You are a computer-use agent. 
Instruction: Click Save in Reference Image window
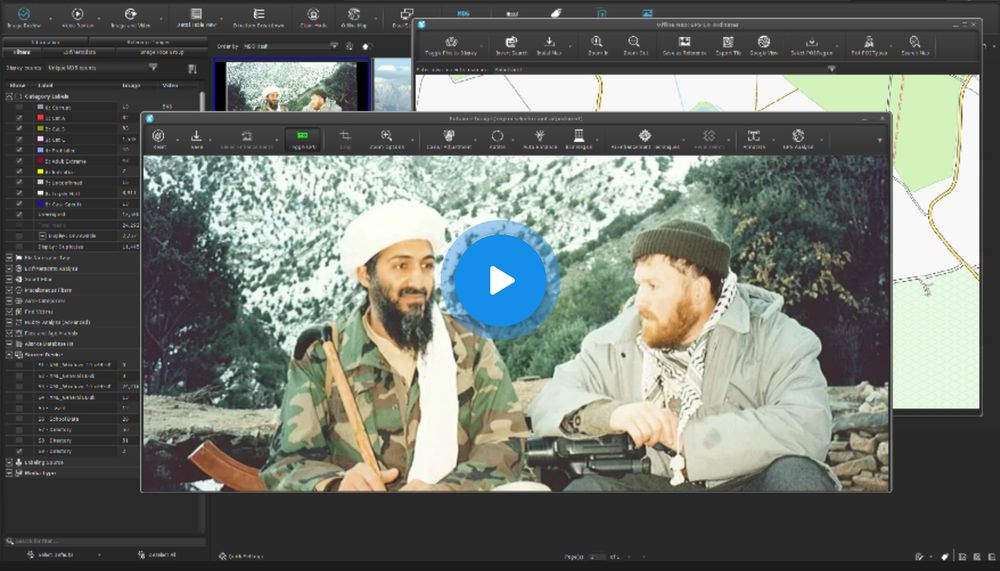[x=196, y=139]
